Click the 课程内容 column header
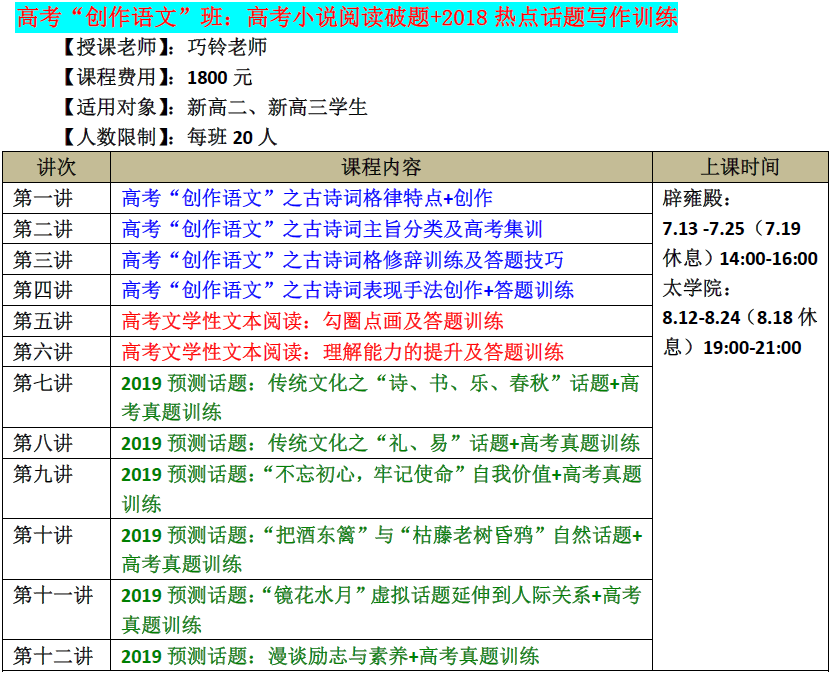Screen dimensions: 831x673 (381, 167)
